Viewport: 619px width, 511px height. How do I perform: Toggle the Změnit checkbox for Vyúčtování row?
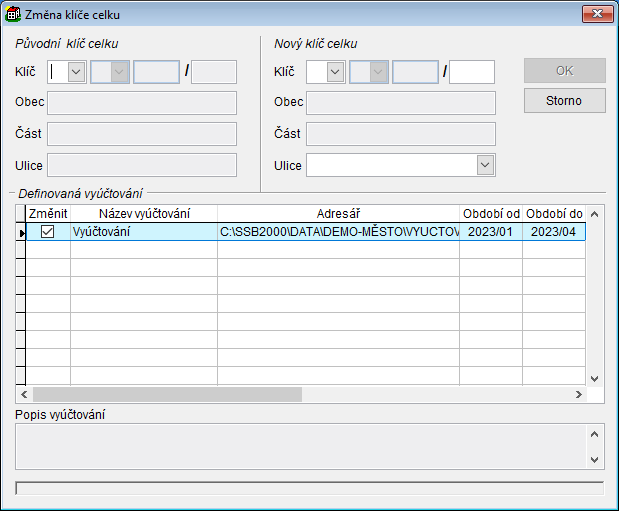pyautogui.click(x=47, y=231)
